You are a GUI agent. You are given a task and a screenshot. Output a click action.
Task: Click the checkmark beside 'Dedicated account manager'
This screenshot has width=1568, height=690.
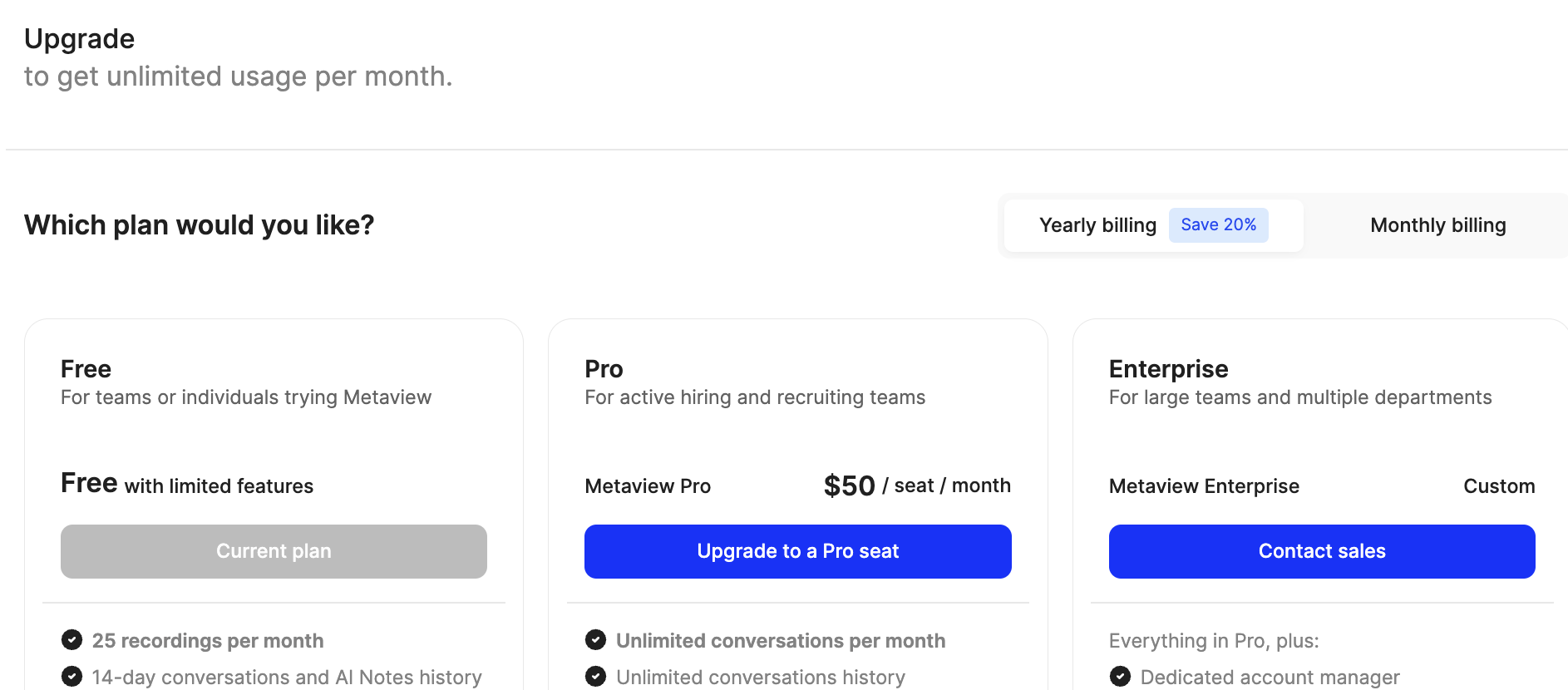[x=1121, y=676]
